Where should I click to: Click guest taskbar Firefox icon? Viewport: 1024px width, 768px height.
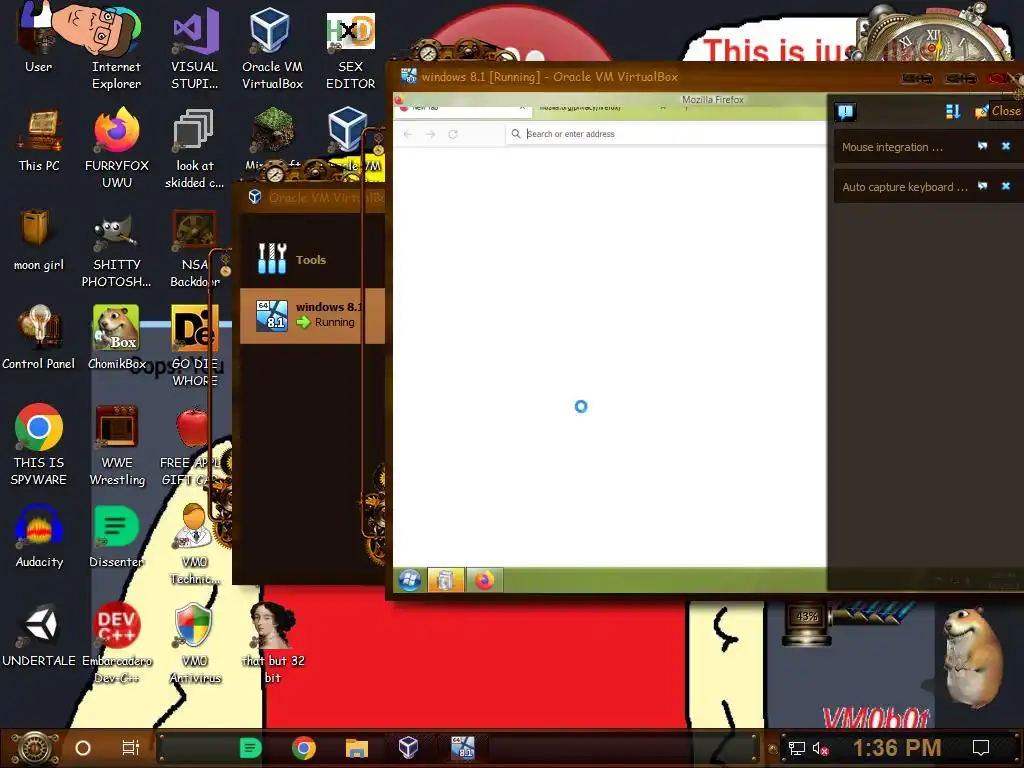click(x=485, y=580)
